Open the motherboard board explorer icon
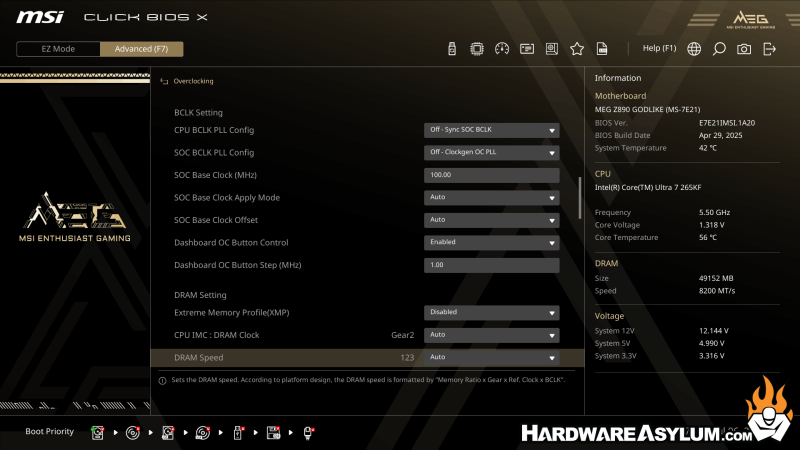The image size is (800, 450). coord(552,49)
